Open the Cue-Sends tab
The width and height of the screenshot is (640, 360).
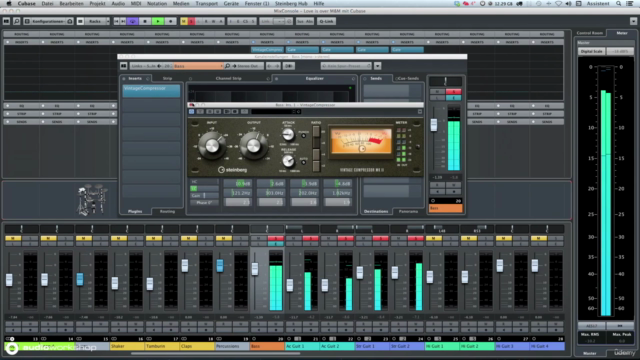[408, 78]
